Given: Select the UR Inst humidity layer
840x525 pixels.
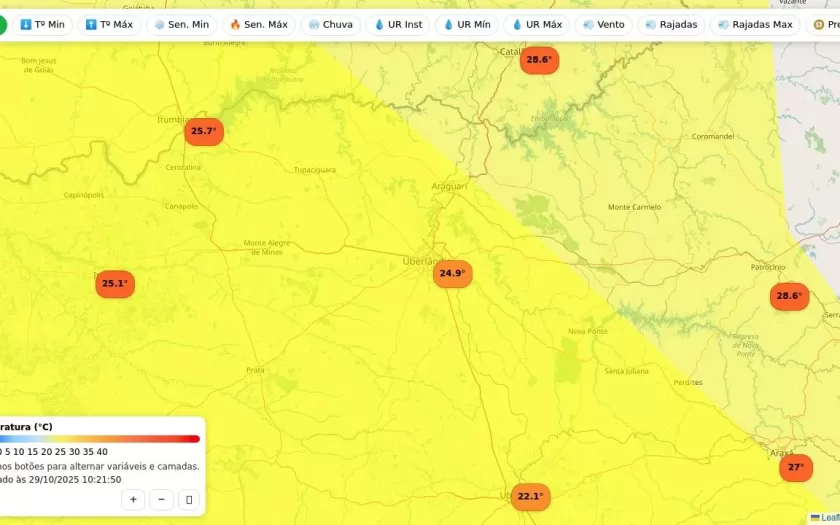Looking at the screenshot, I should (x=398, y=24).
